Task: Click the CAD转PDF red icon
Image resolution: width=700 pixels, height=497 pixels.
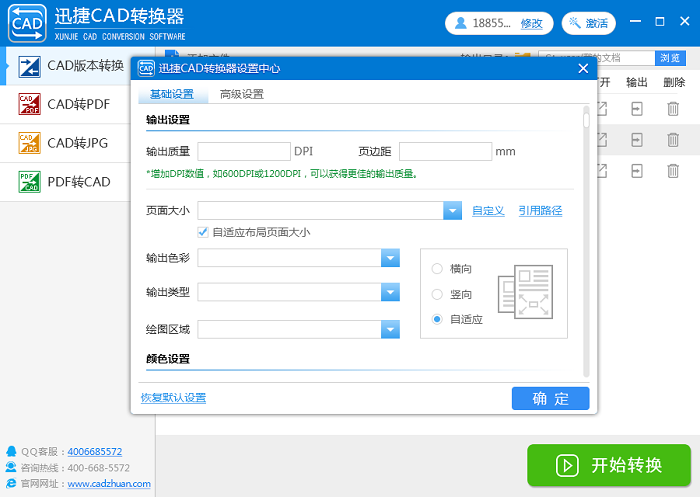Action: pos(29,104)
